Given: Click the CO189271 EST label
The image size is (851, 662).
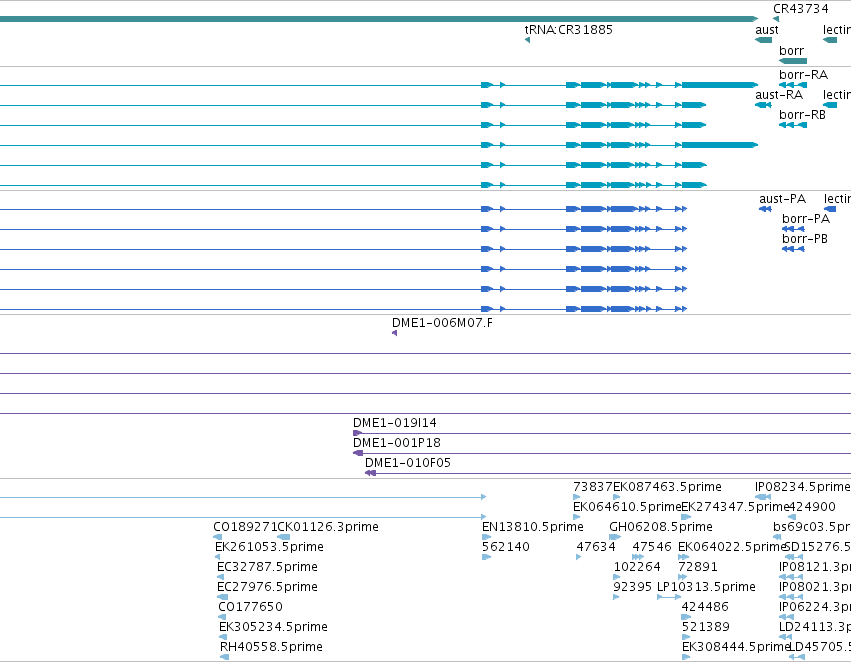Looking at the screenshot, I should 245,527.
